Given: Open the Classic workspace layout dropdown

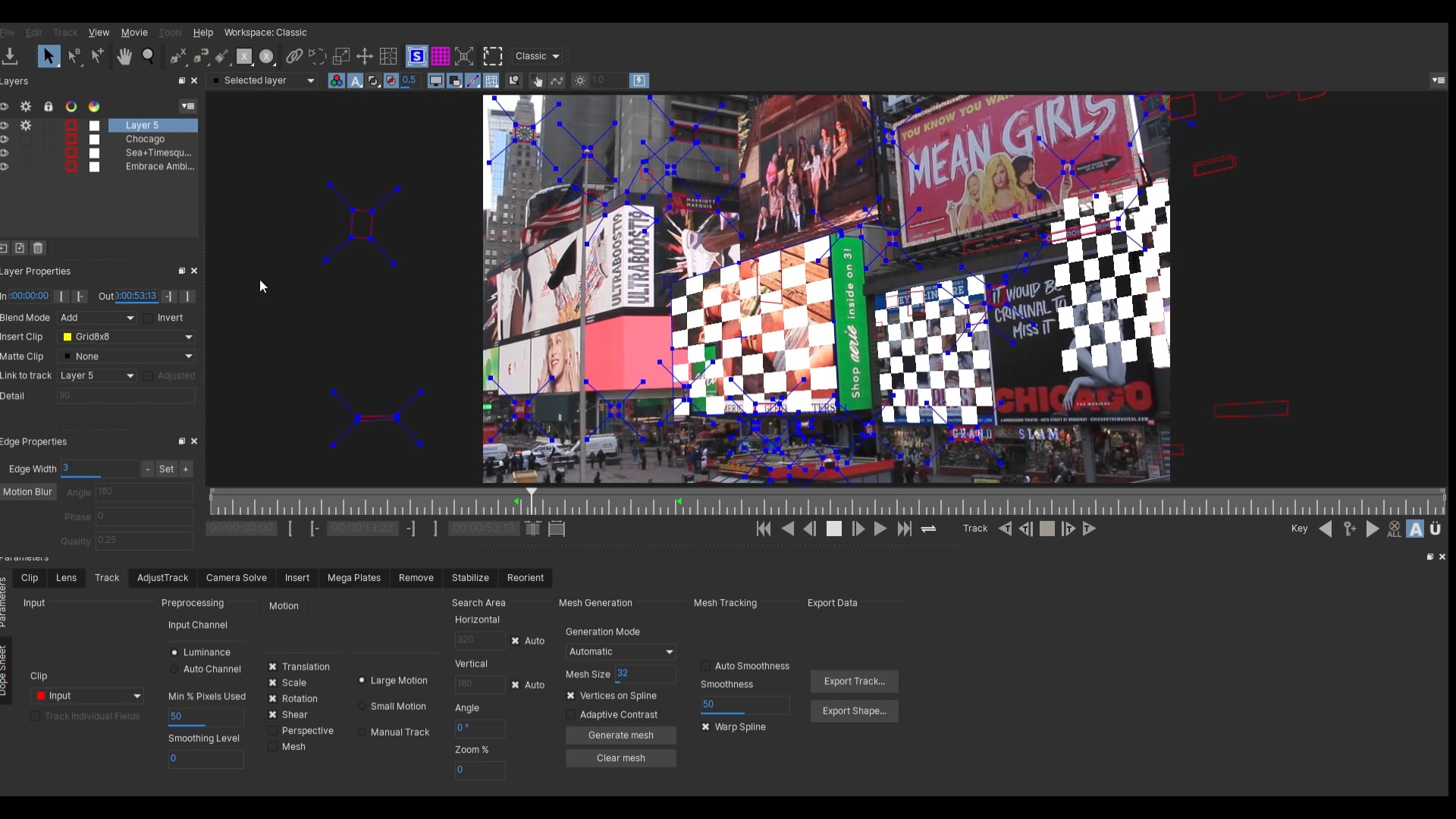Looking at the screenshot, I should click(537, 56).
